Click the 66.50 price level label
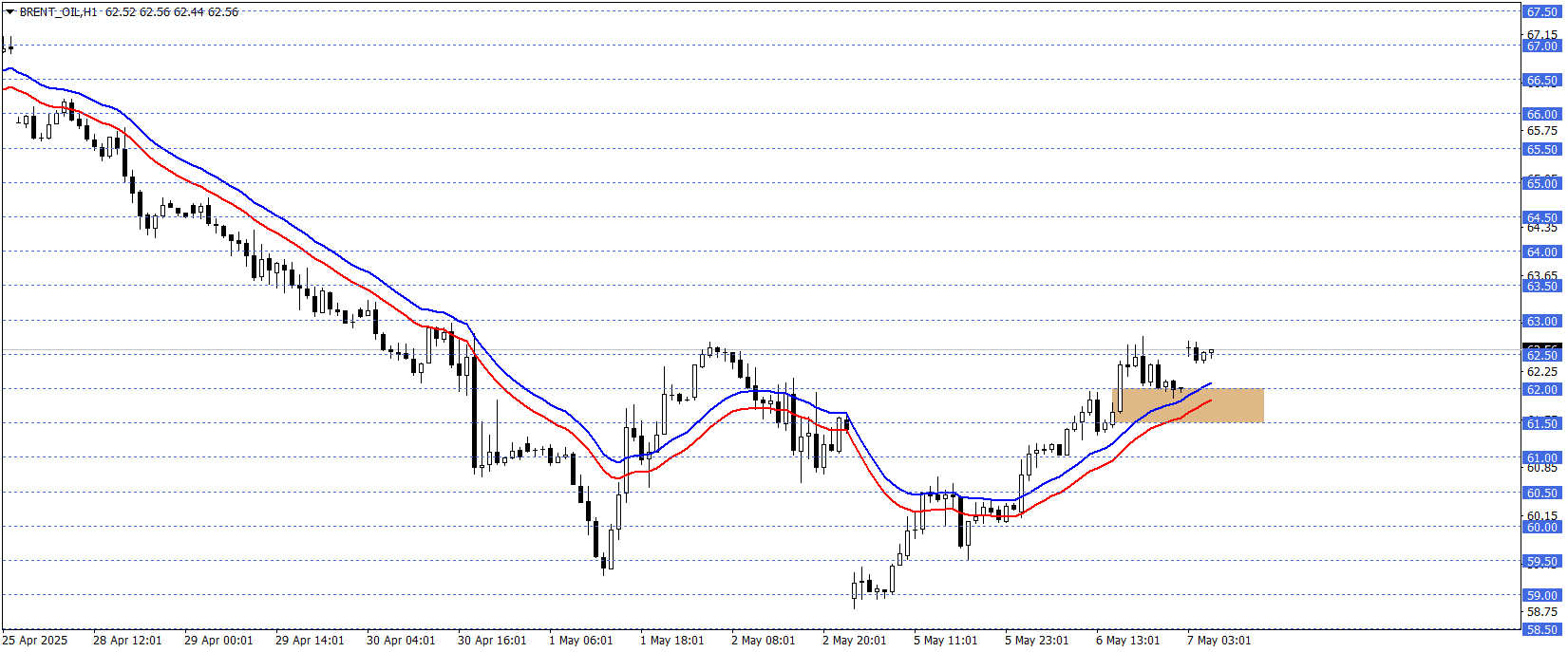The width and height of the screenshot is (1568, 652). click(1541, 81)
